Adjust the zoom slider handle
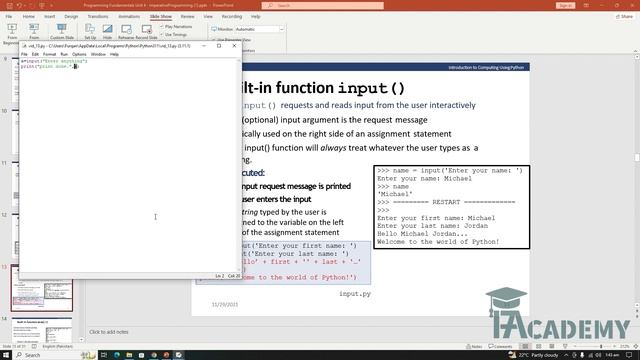The height and width of the screenshot is (360, 640). [601, 346]
